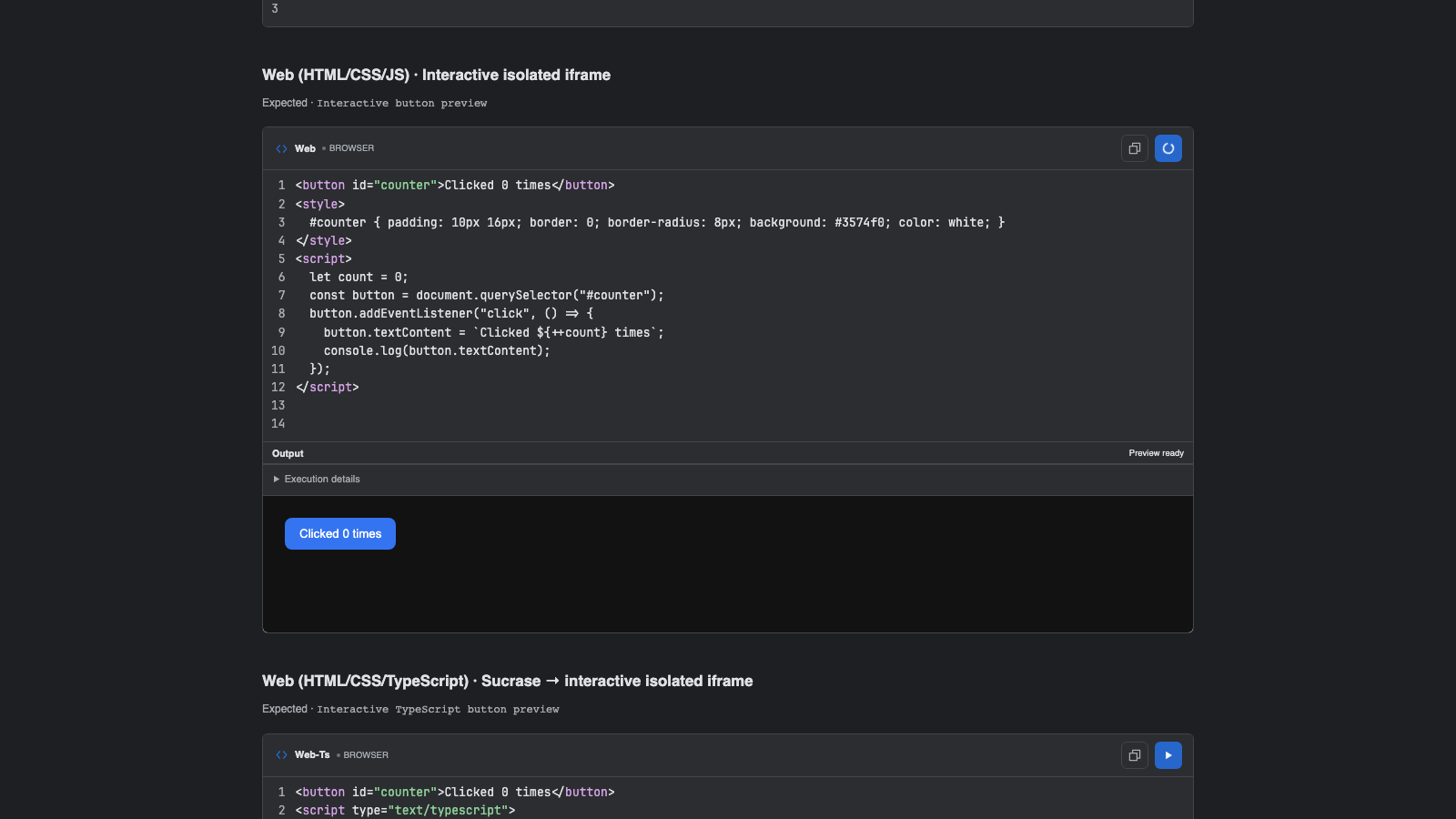Click the 'Clicked 0 times' preview button
Screen dimensions: 1456x819
coord(340,534)
